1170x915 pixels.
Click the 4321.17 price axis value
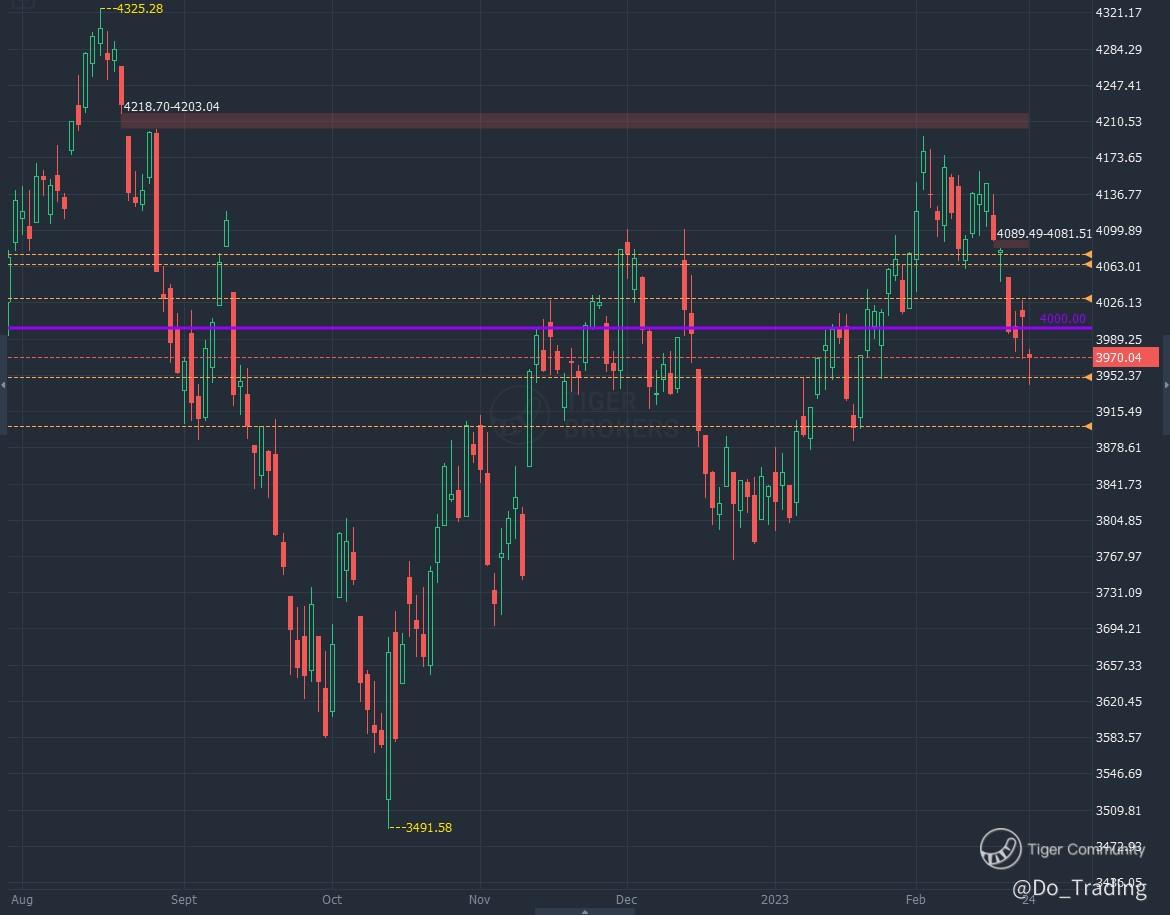(1119, 13)
